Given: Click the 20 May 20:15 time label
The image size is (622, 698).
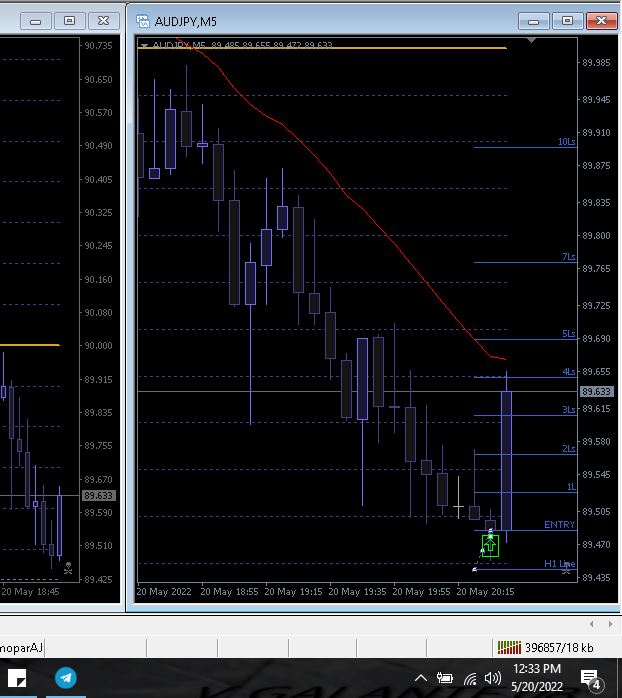Looking at the screenshot, I should click(485, 592).
